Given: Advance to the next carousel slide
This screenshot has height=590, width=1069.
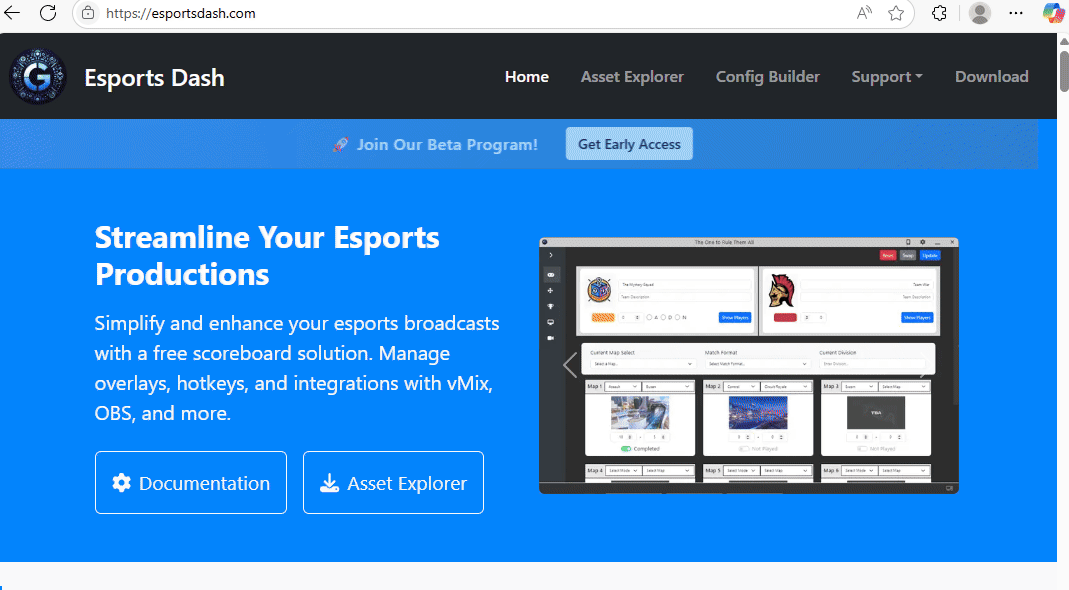Looking at the screenshot, I should coord(927,366).
